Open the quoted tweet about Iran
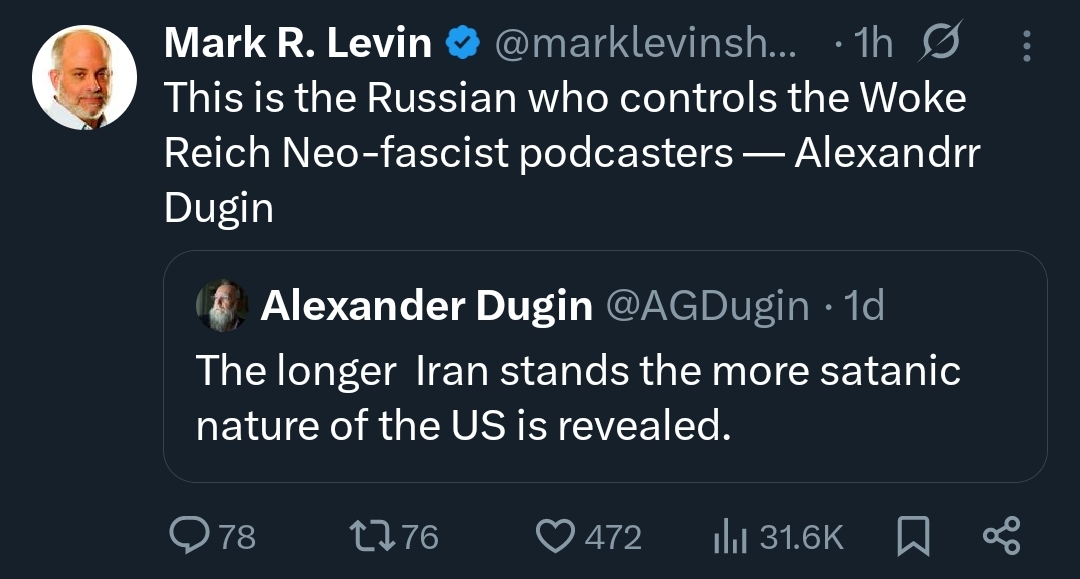The image size is (1080, 579). tap(578, 398)
